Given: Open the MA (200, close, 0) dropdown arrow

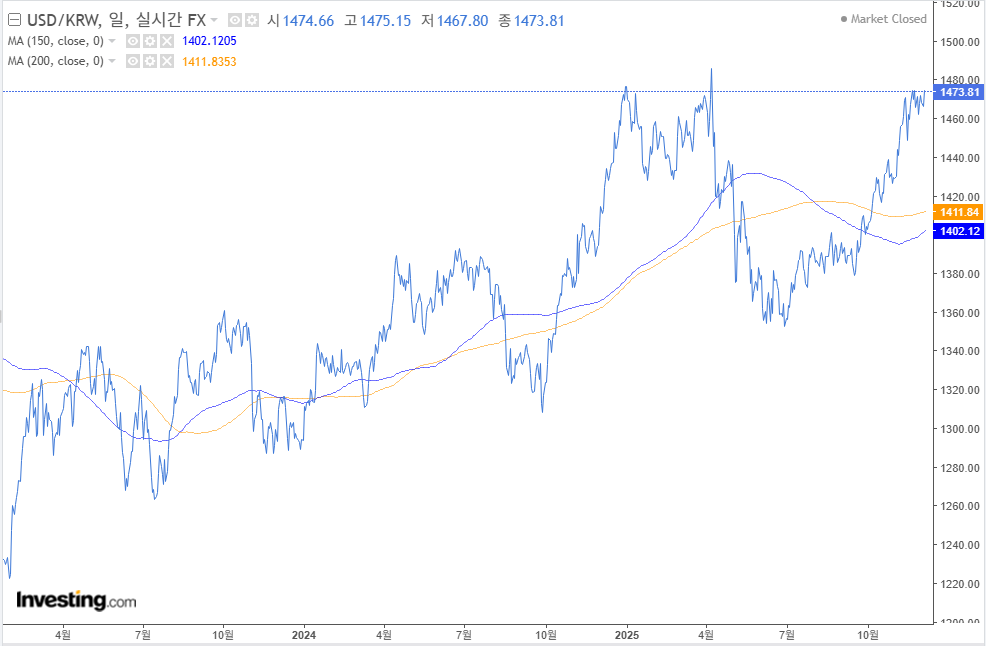Looking at the screenshot, I should (x=112, y=61).
